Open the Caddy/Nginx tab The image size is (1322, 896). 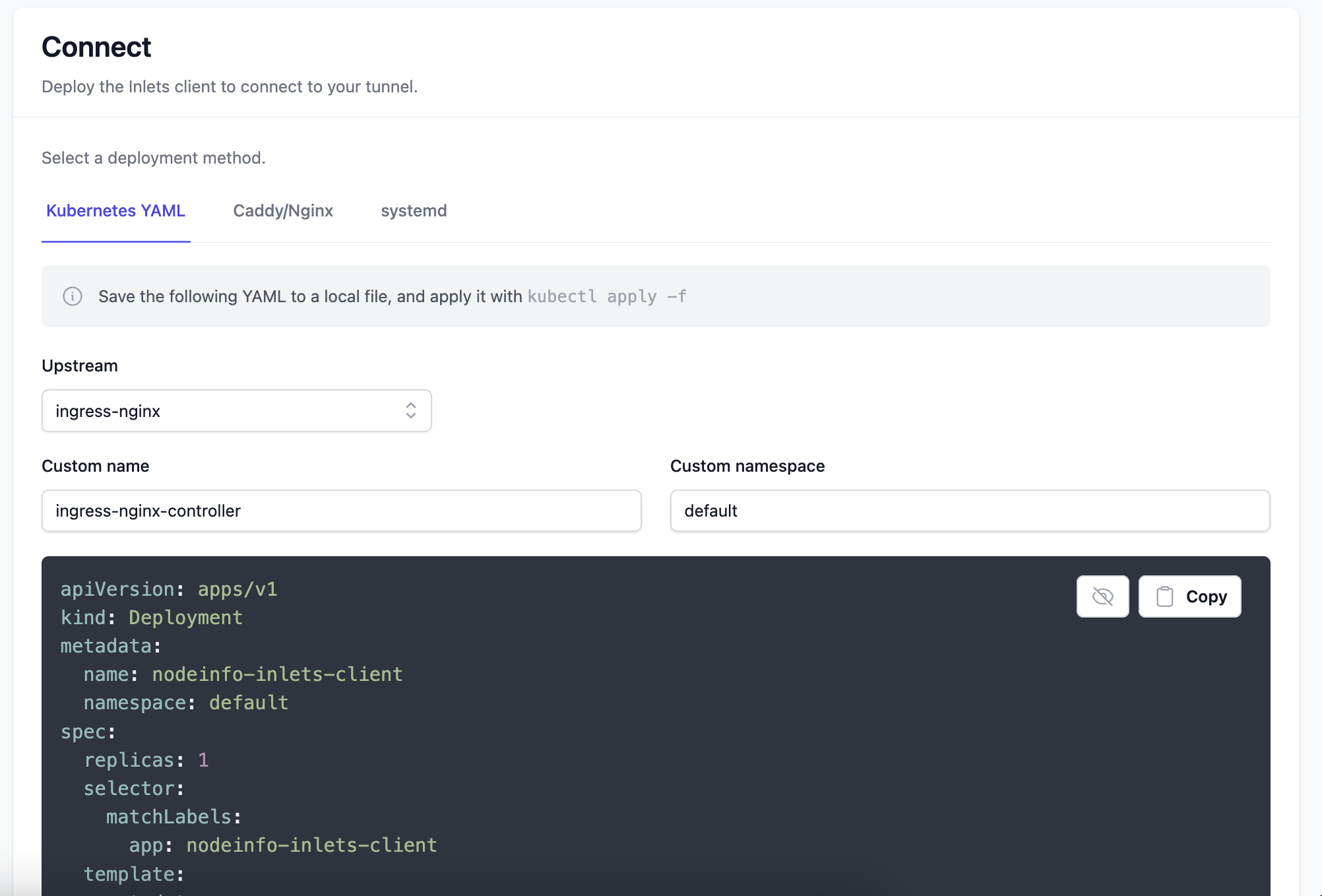[283, 210]
